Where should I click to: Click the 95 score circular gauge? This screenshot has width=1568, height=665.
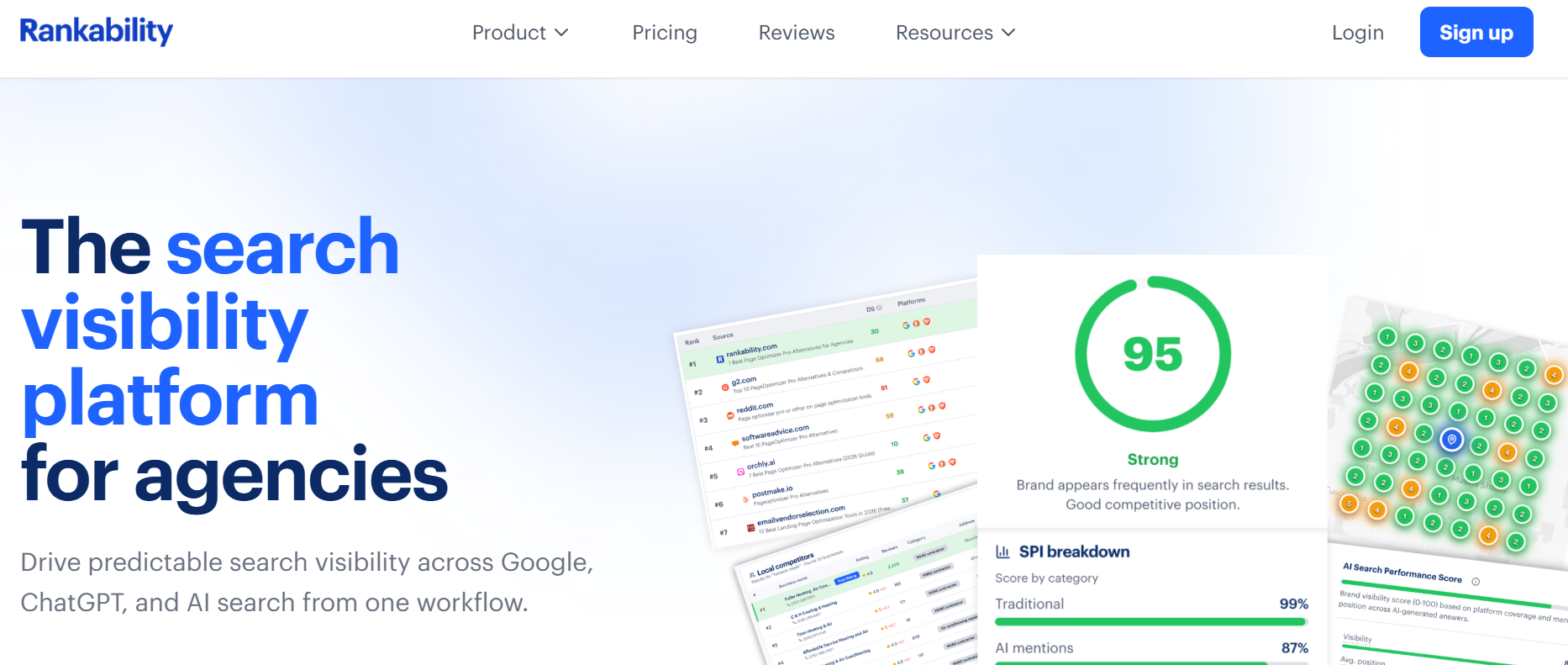(x=1153, y=354)
